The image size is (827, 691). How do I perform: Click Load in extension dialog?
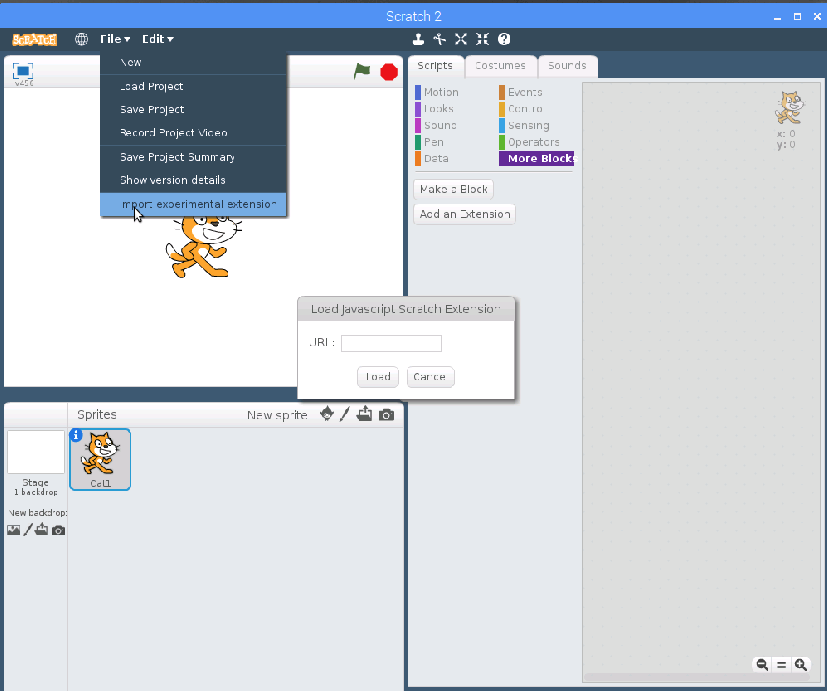click(378, 377)
